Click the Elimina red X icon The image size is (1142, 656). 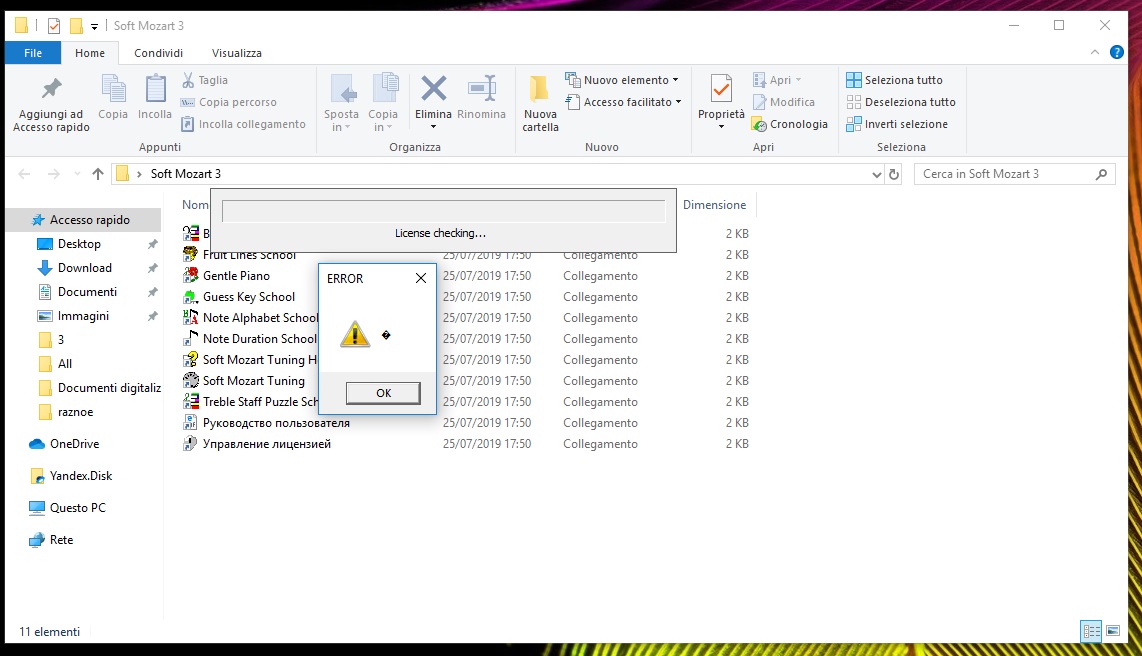tap(433, 89)
